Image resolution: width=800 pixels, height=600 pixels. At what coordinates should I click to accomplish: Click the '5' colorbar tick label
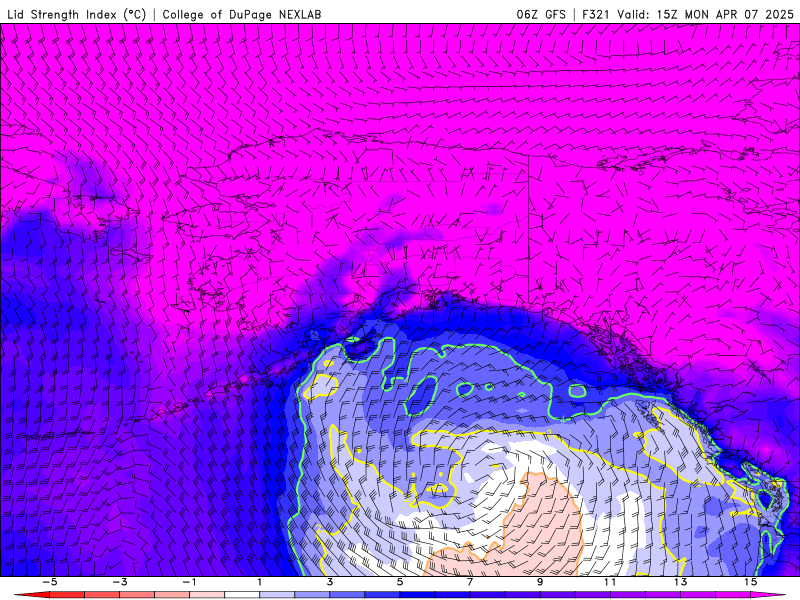click(400, 582)
